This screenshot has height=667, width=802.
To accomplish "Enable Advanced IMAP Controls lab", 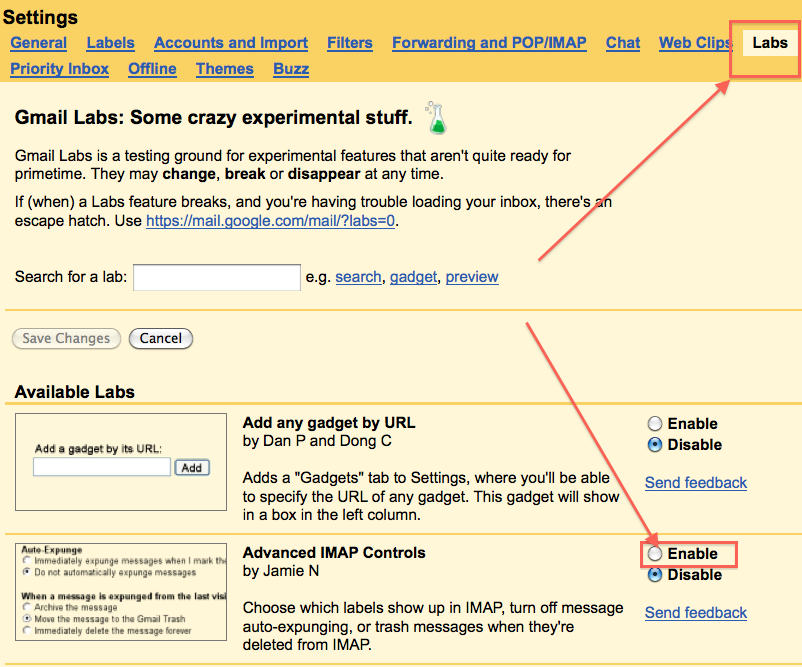I will tap(655, 553).
